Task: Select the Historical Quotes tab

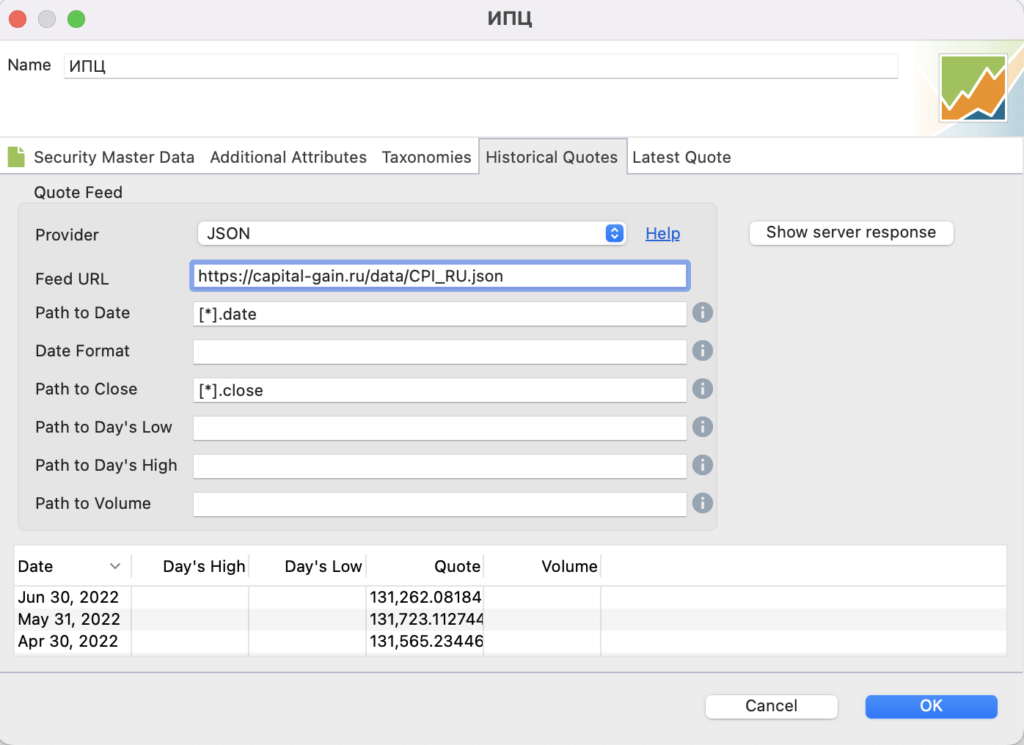Action: [552, 157]
